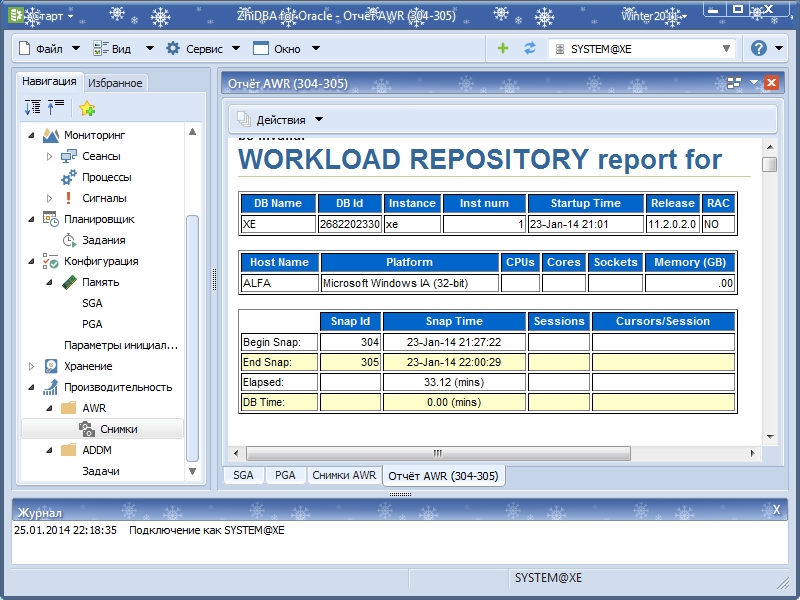This screenshot has height=600, width=800.
Task: Click report scroll right arrow
Action: [x=753, y=453]
